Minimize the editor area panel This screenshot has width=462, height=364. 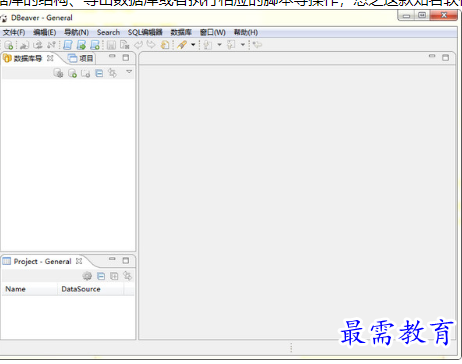[x=432, y=56]
